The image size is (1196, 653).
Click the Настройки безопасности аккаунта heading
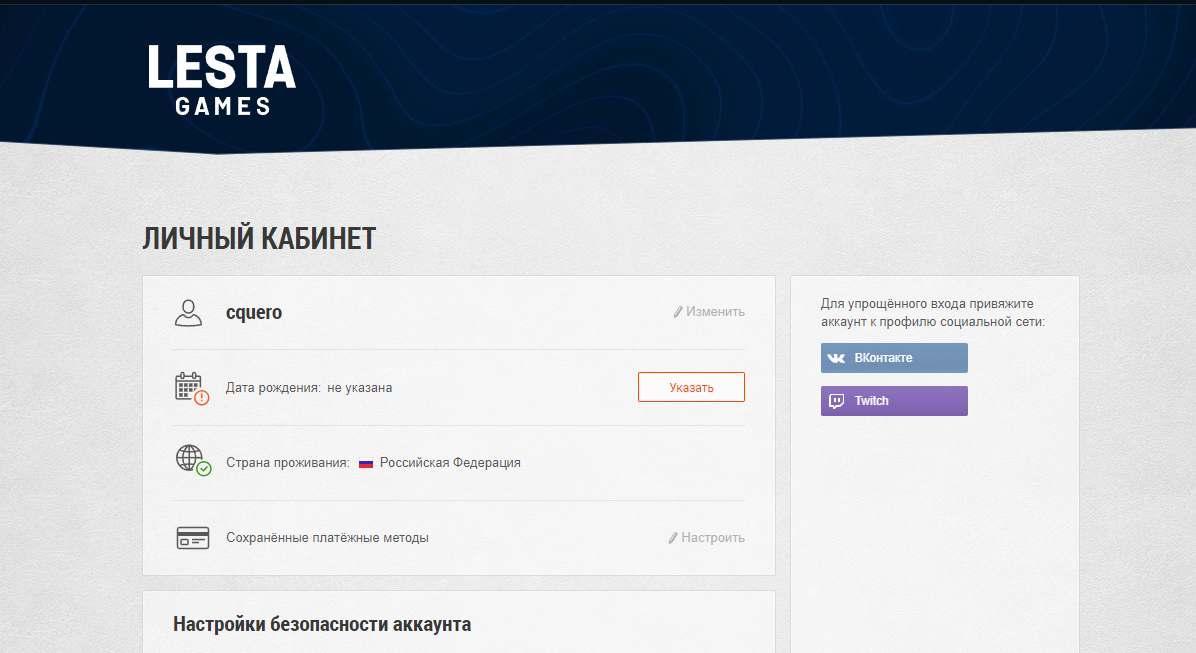(x=322, y=625)
